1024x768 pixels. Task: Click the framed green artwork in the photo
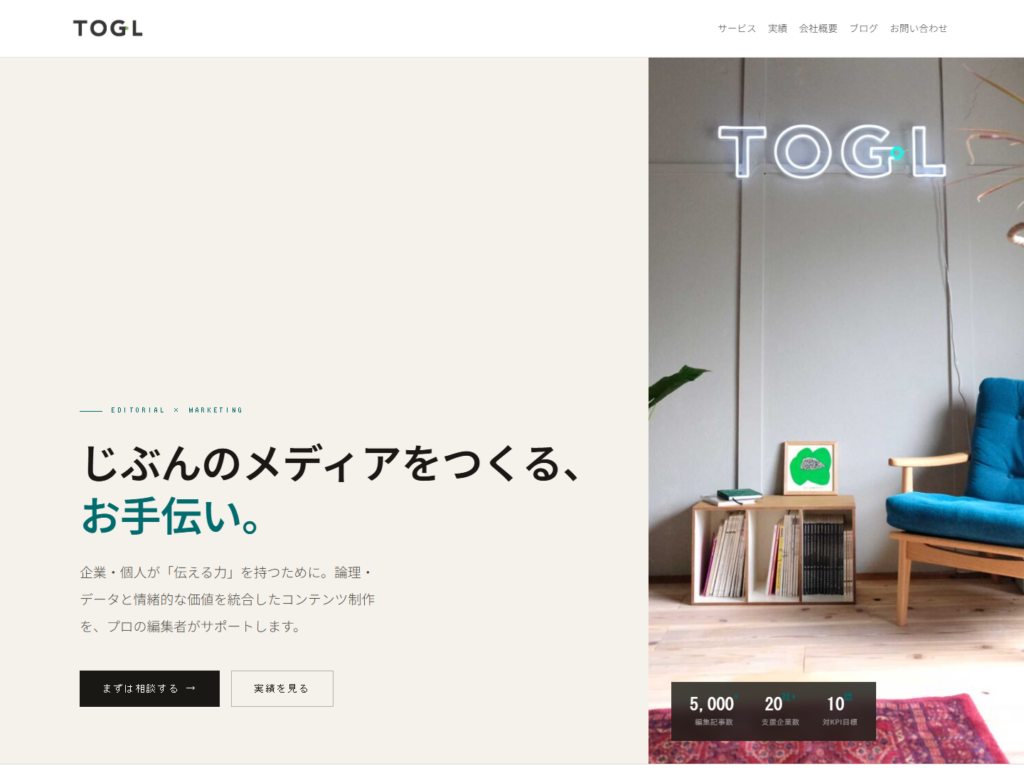(810, 468)
